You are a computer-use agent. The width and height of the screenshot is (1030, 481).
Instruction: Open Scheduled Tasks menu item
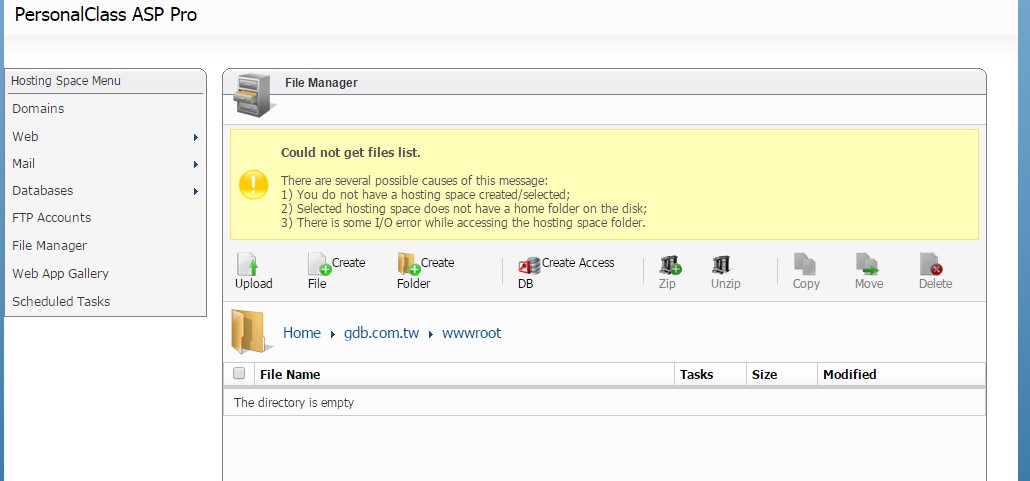pyautogui.click(x=61, y=302)
